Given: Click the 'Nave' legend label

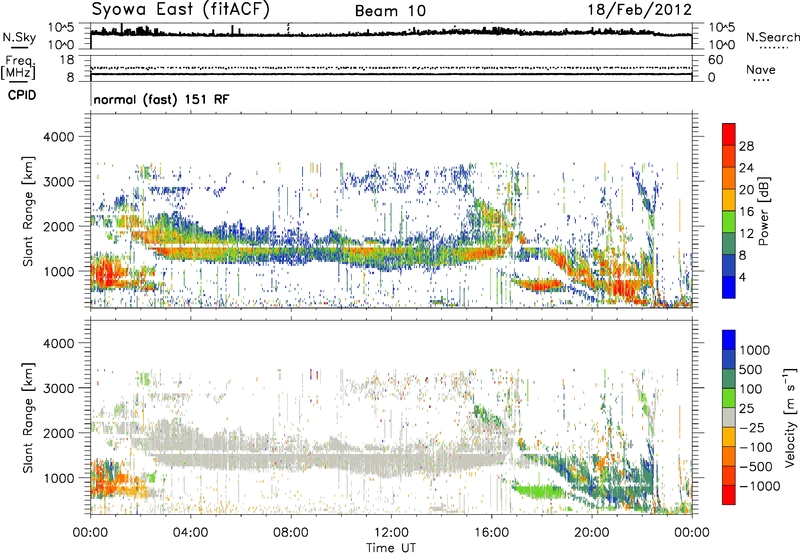Looking at the screenshot, I should (x=761, y=69).
